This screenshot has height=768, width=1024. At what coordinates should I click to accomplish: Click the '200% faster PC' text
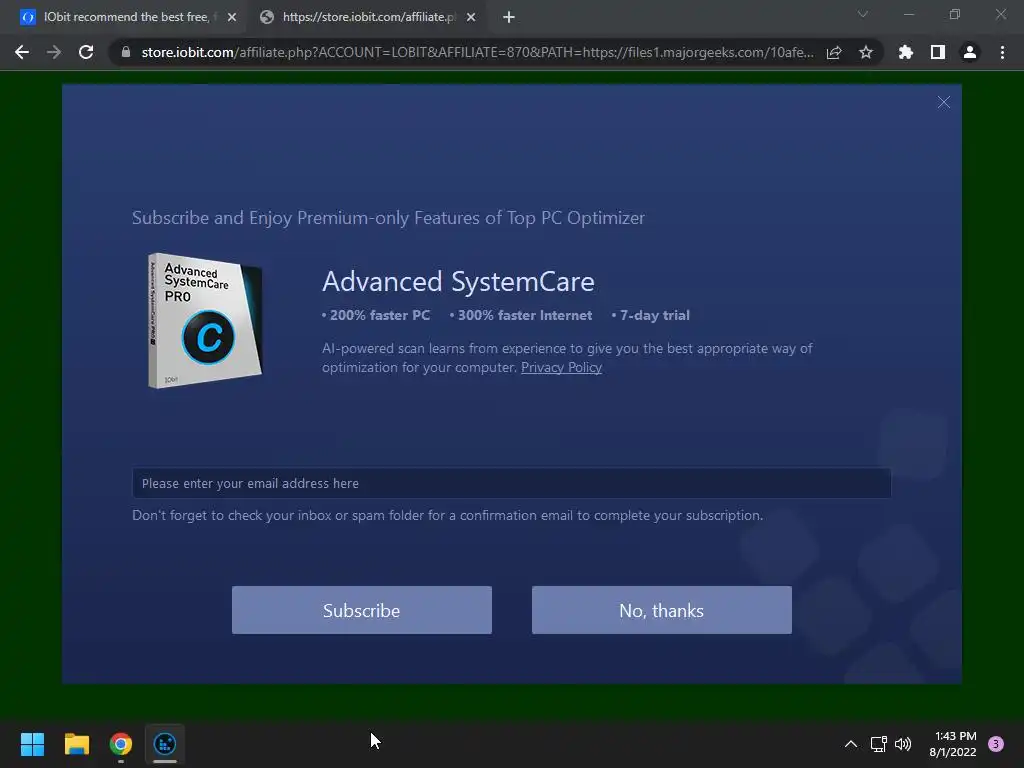coord(379,315)
